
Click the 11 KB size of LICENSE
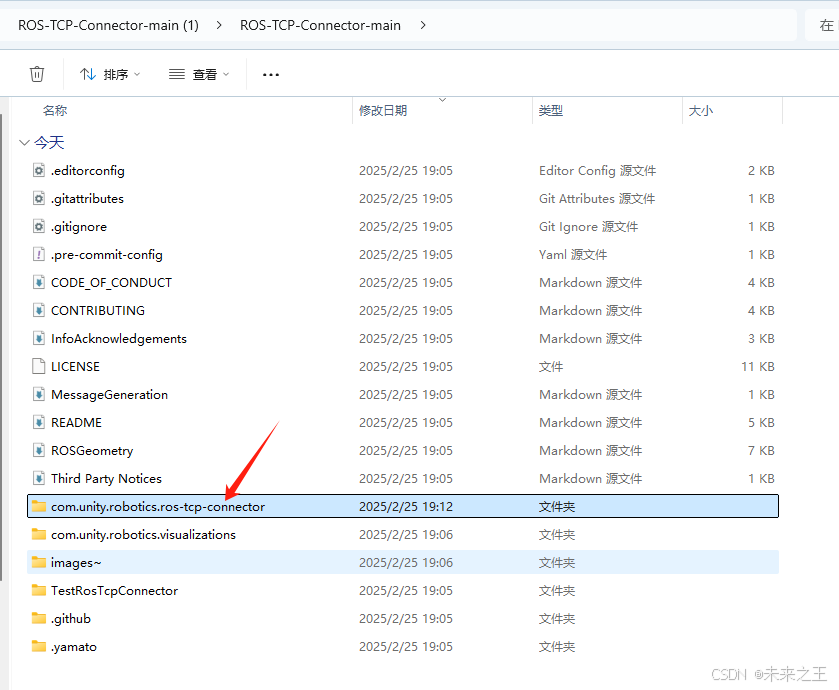[x=758, y=366]
